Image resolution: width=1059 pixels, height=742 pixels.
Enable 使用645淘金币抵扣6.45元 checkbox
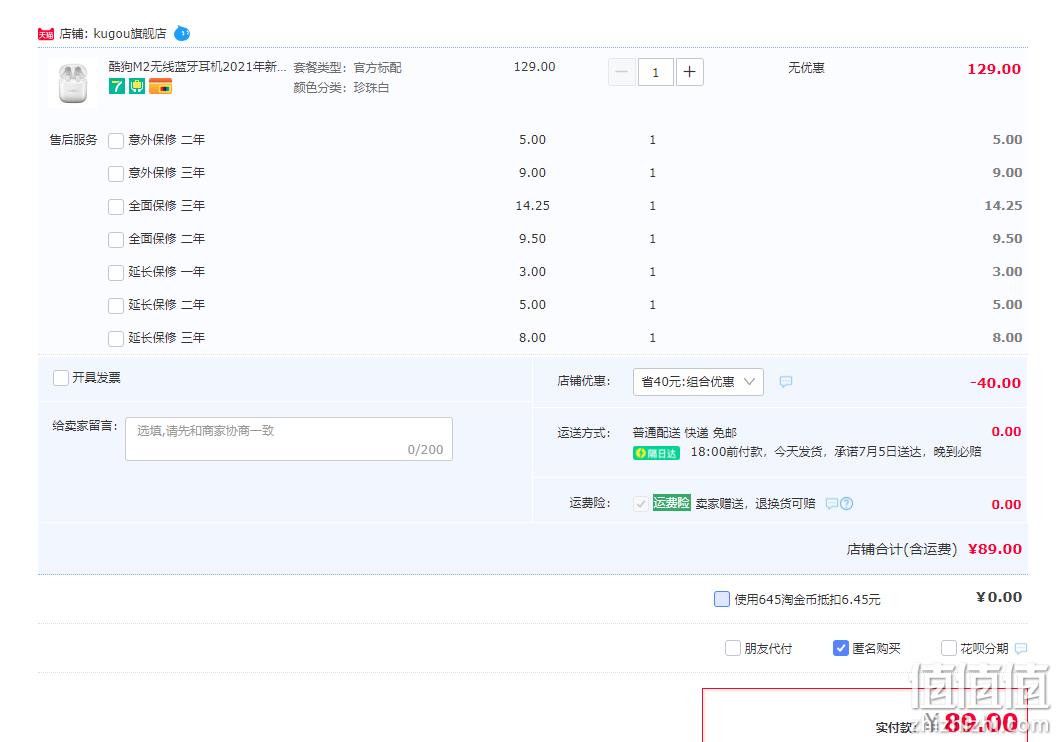click(x=722, y=599)
